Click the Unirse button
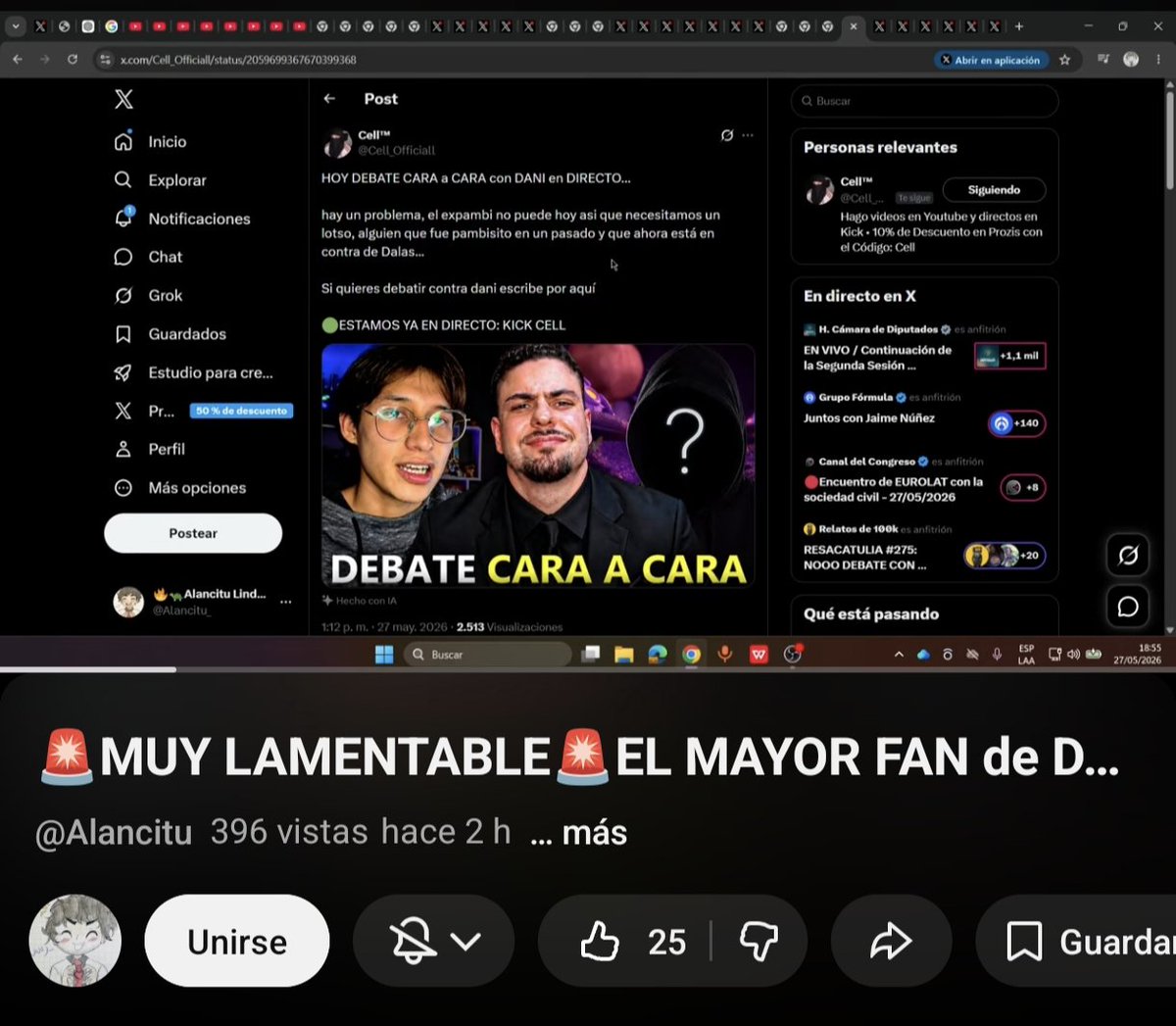Viewport: 1176px width, 1026px height. point(237,941)
